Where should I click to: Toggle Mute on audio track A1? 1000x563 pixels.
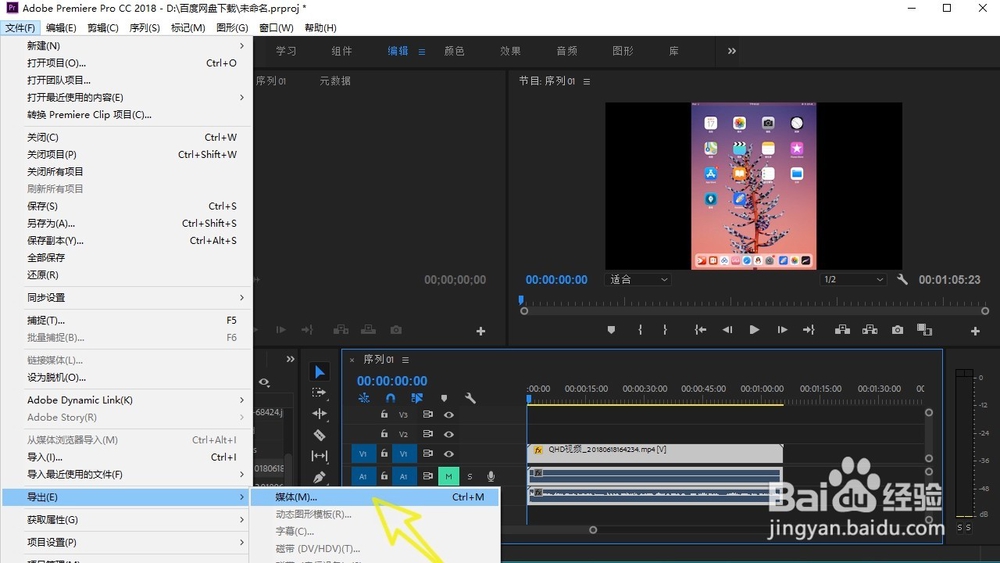click(448, 476)
